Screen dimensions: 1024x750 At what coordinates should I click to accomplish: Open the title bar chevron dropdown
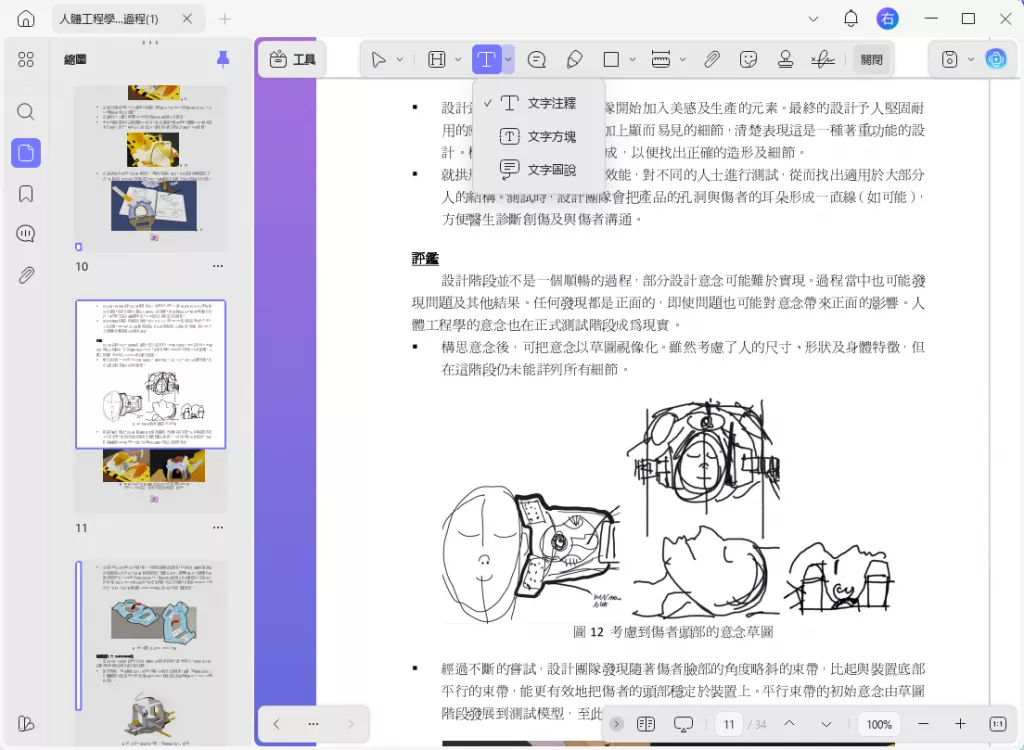click(x=813, y=19)
